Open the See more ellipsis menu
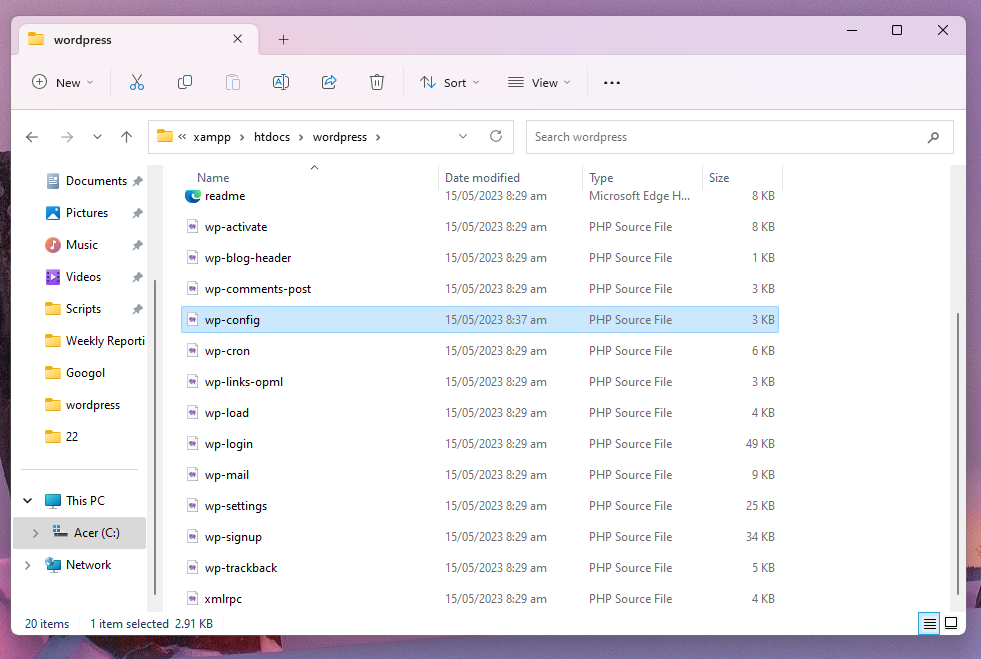 coord(612,83)
